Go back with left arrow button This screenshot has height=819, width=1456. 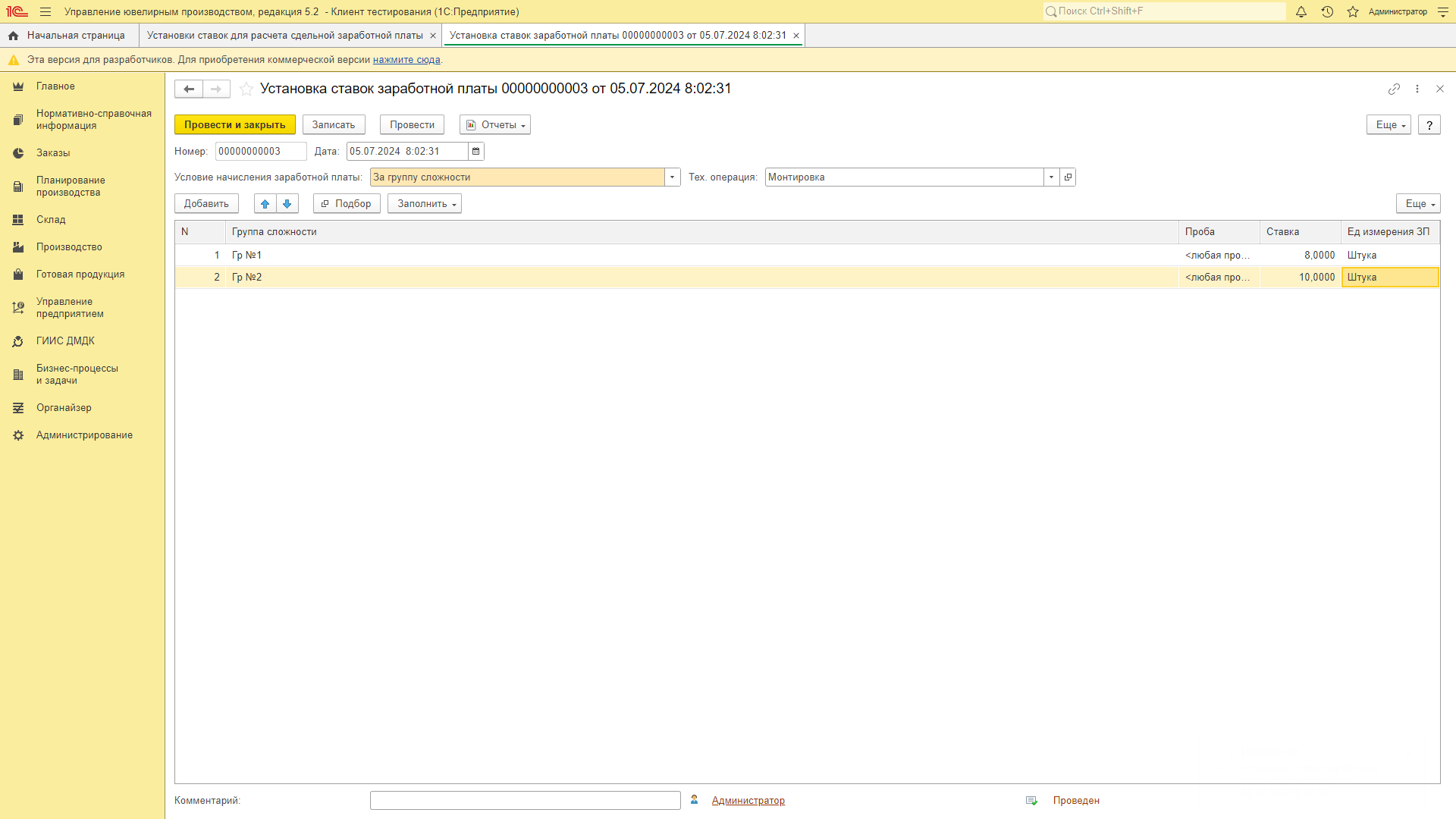(x=189, y=89)
